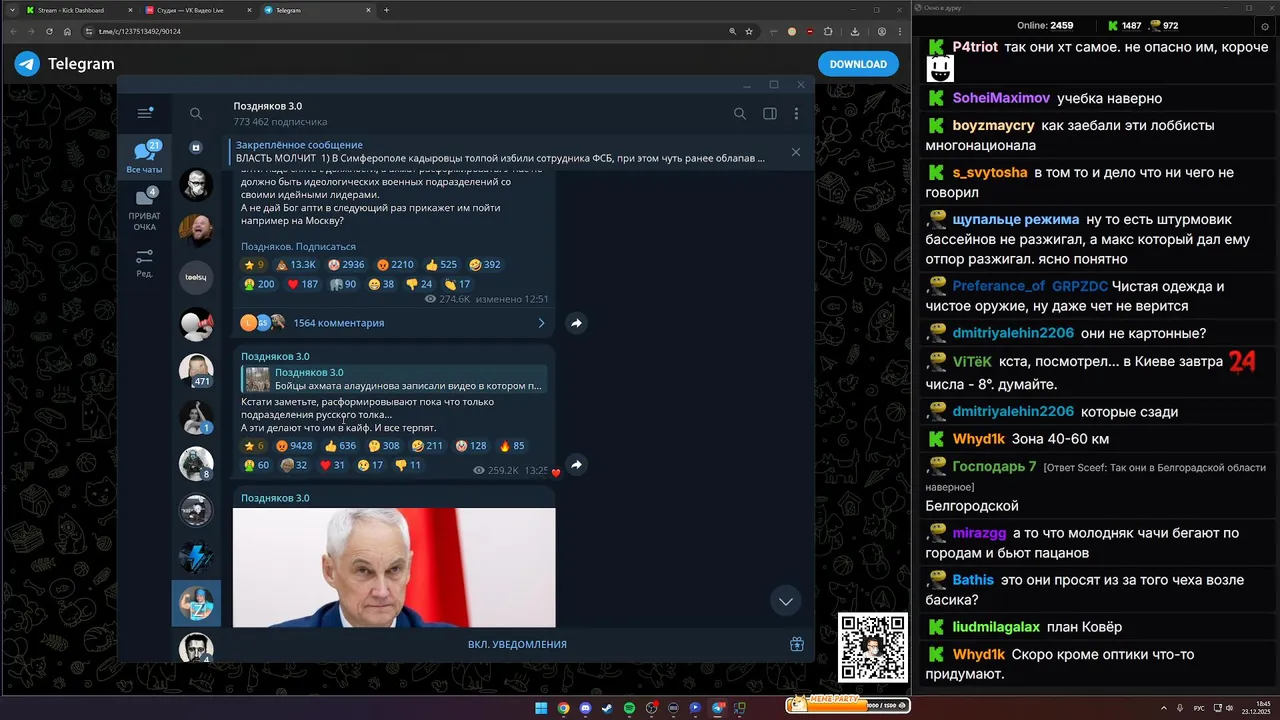The width and height of the screenshot is (1280, 720).
Task: Click the blue DOWNLOAD button
Action: pyautogui.click(x=858, y=64)
